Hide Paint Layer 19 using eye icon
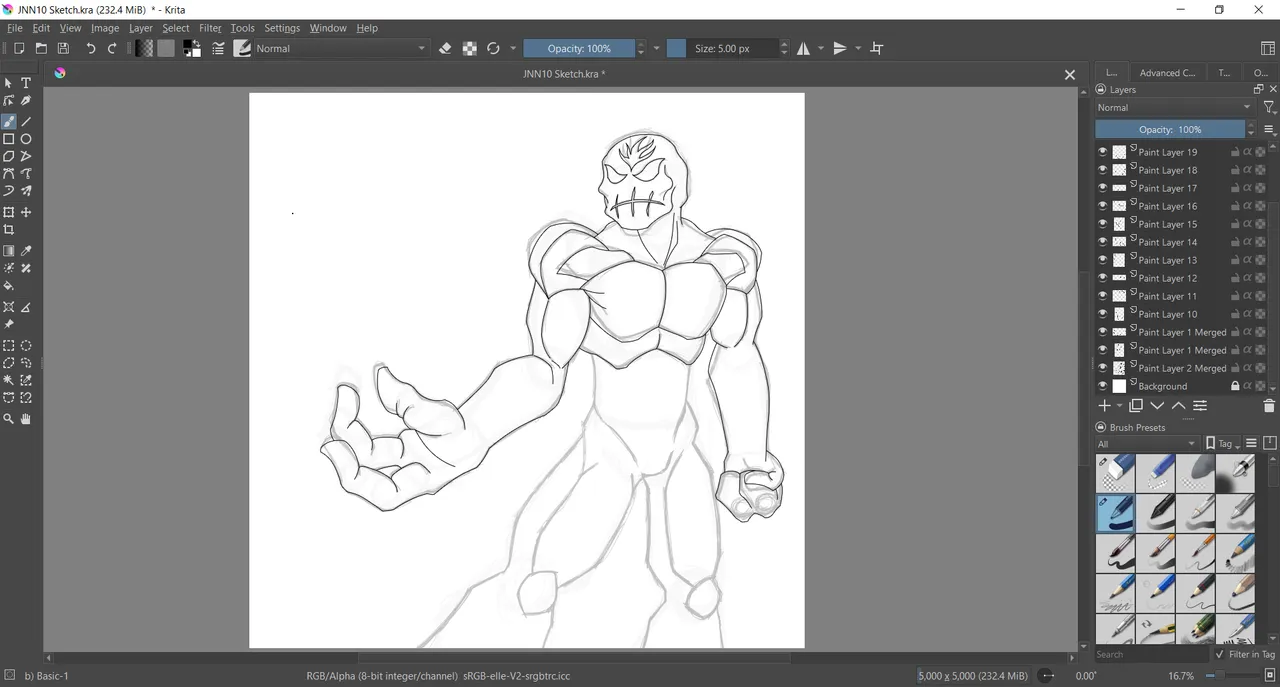This screenshot has height=687, width=1280. tap(1102, 152)
